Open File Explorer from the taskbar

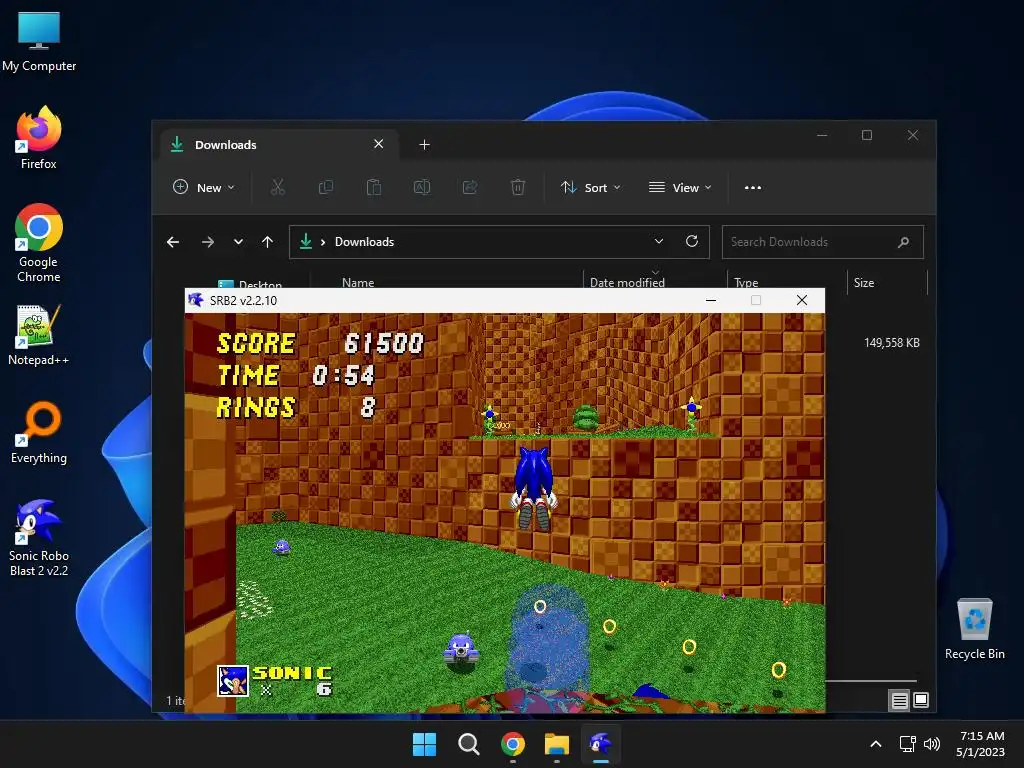coord(557,744)
